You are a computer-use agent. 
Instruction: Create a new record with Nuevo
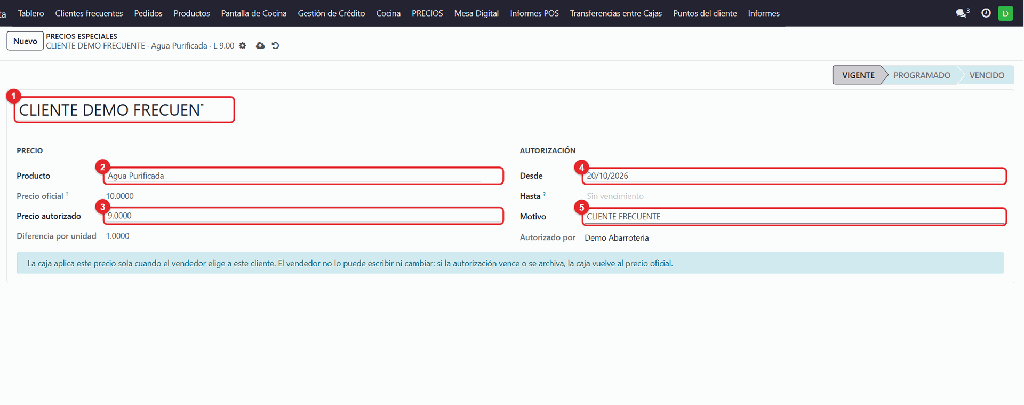coord(25,40)
